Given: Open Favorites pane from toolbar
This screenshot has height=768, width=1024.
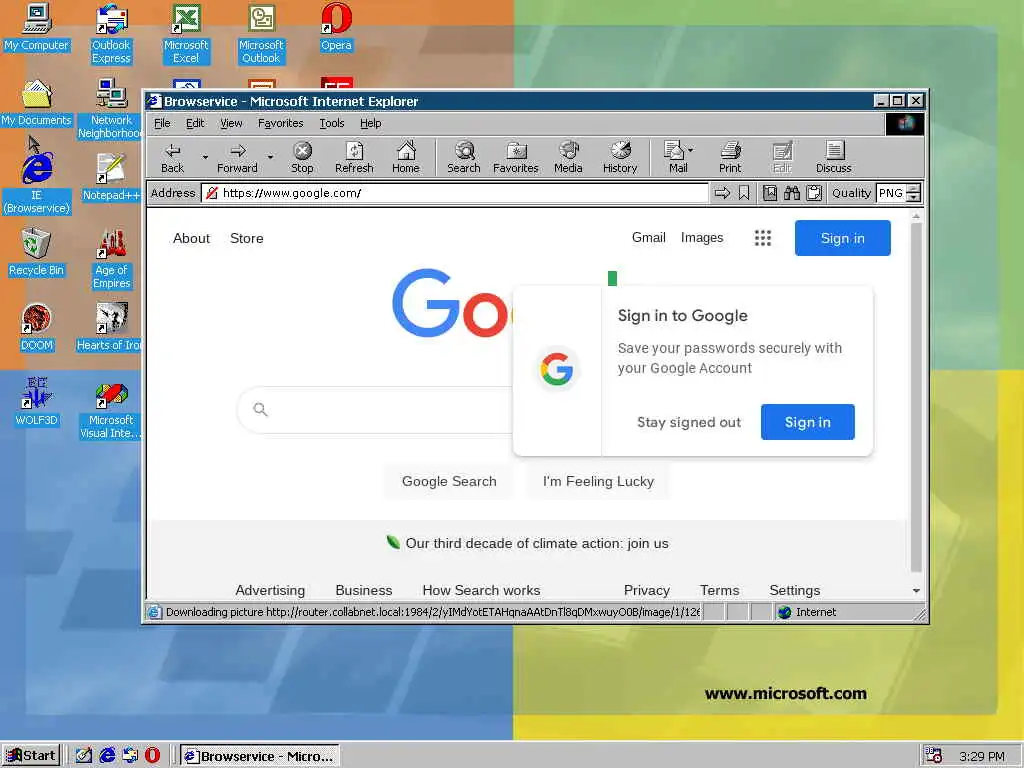Looking at the screenshot, I should tap(516, 157).
